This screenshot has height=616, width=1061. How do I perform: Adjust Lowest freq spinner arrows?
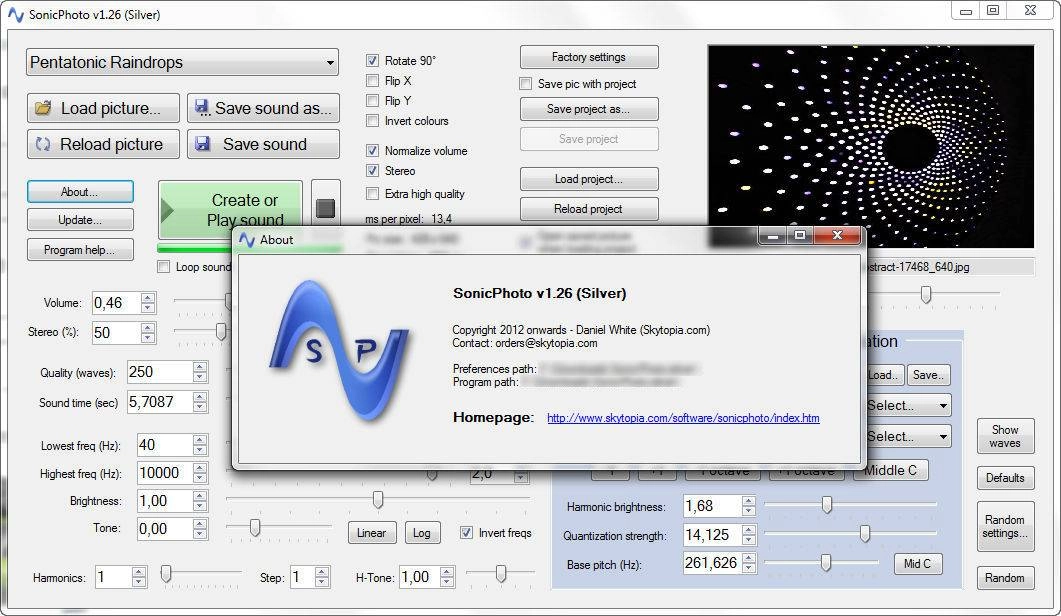point(200,445)
